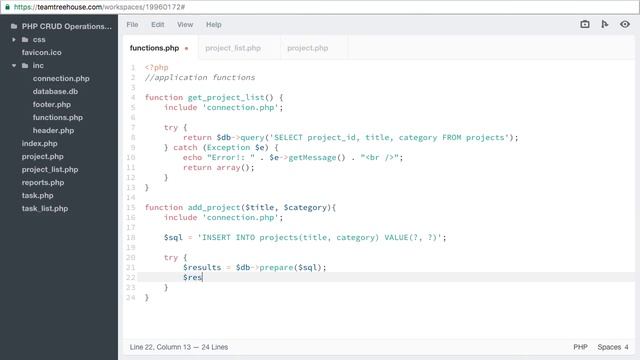This screenshot has width=640, height=360.
Task: Open header.php in the file tree
Action: coord(53,131)
